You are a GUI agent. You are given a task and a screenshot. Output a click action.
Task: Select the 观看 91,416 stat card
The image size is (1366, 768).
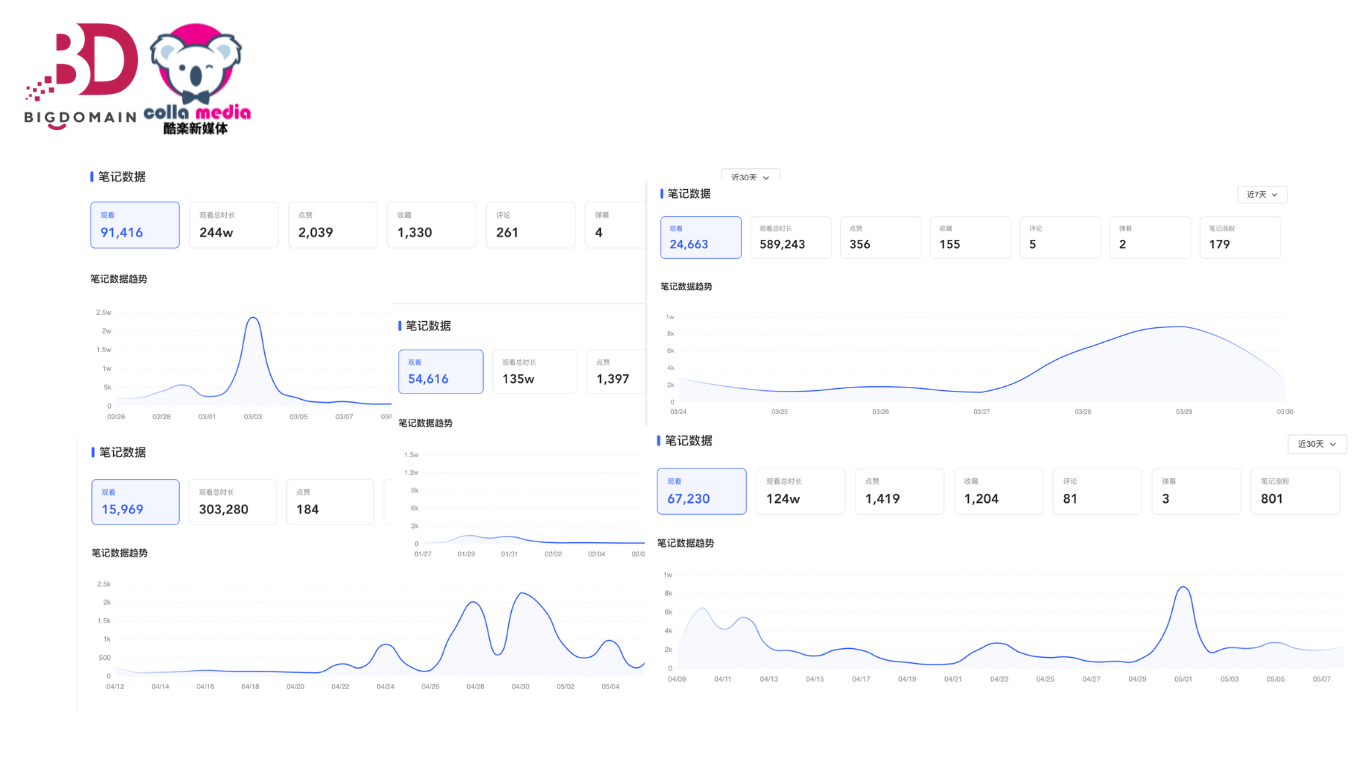point(135,225)
